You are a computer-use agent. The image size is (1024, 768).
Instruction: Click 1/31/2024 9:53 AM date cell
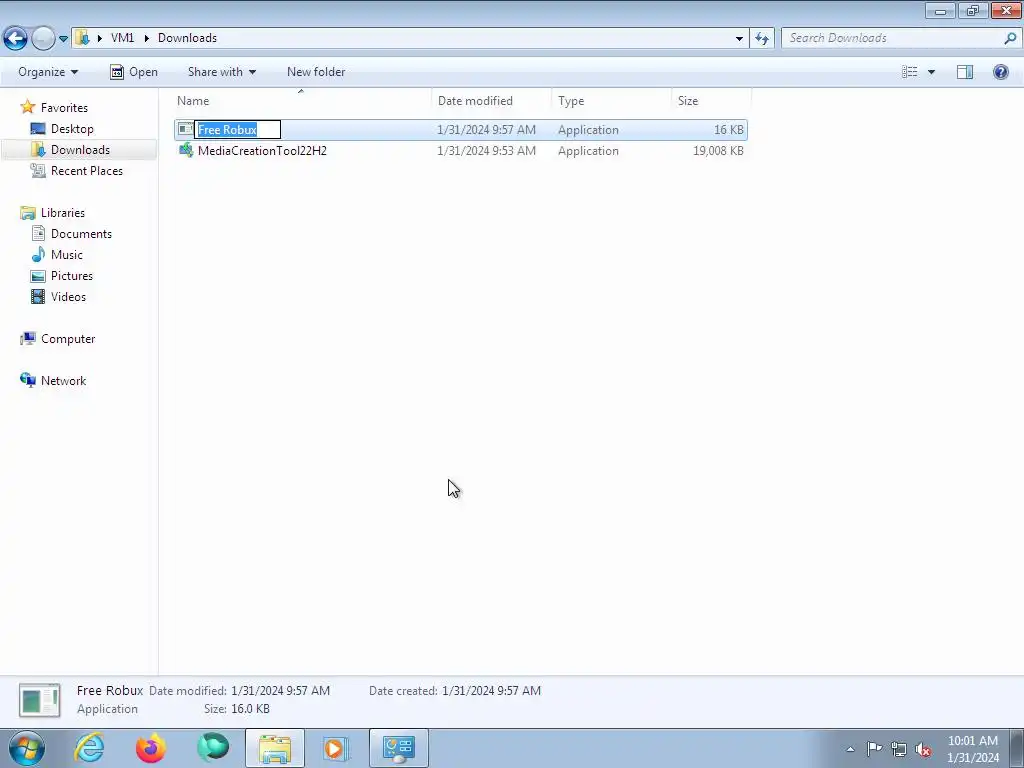[x=487, y=151]
